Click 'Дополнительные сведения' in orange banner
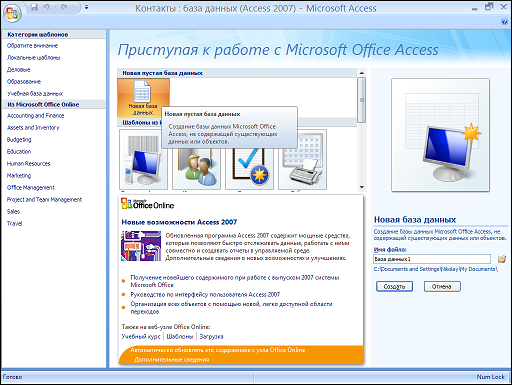 coord(172,360)
